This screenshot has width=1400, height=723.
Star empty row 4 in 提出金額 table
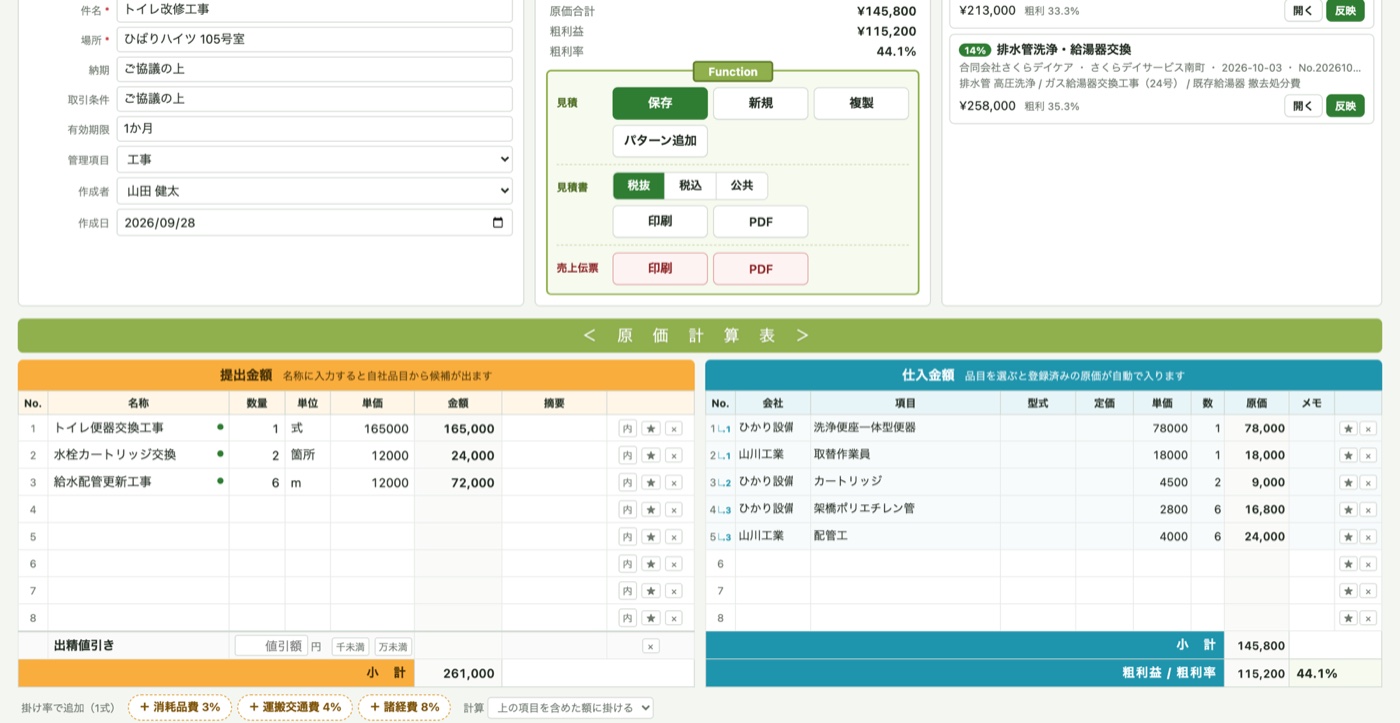651,509
